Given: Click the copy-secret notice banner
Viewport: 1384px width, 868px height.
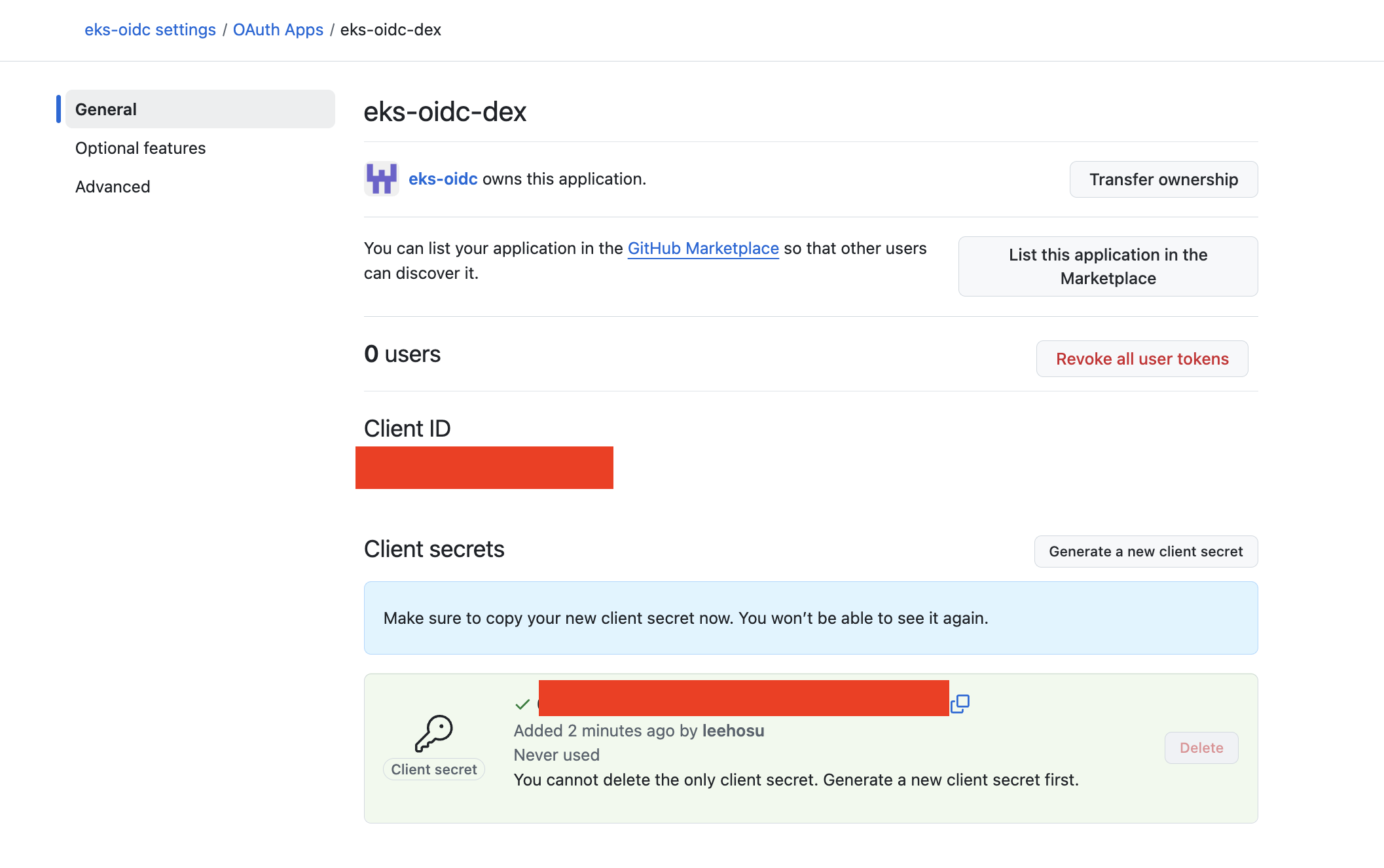Looking at the screenshot, I should [810, 618].
